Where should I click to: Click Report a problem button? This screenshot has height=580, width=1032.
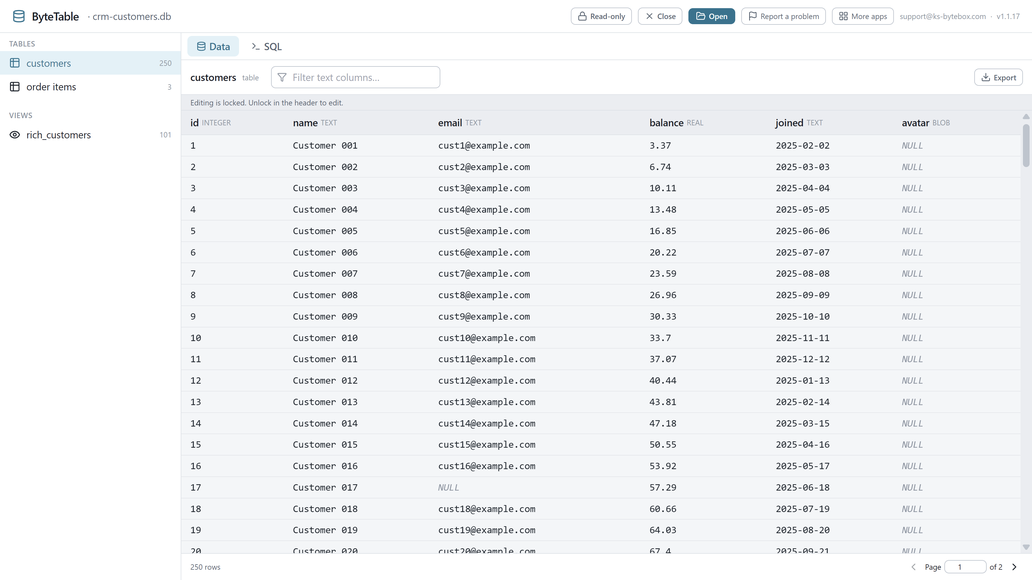click(783, 16)
